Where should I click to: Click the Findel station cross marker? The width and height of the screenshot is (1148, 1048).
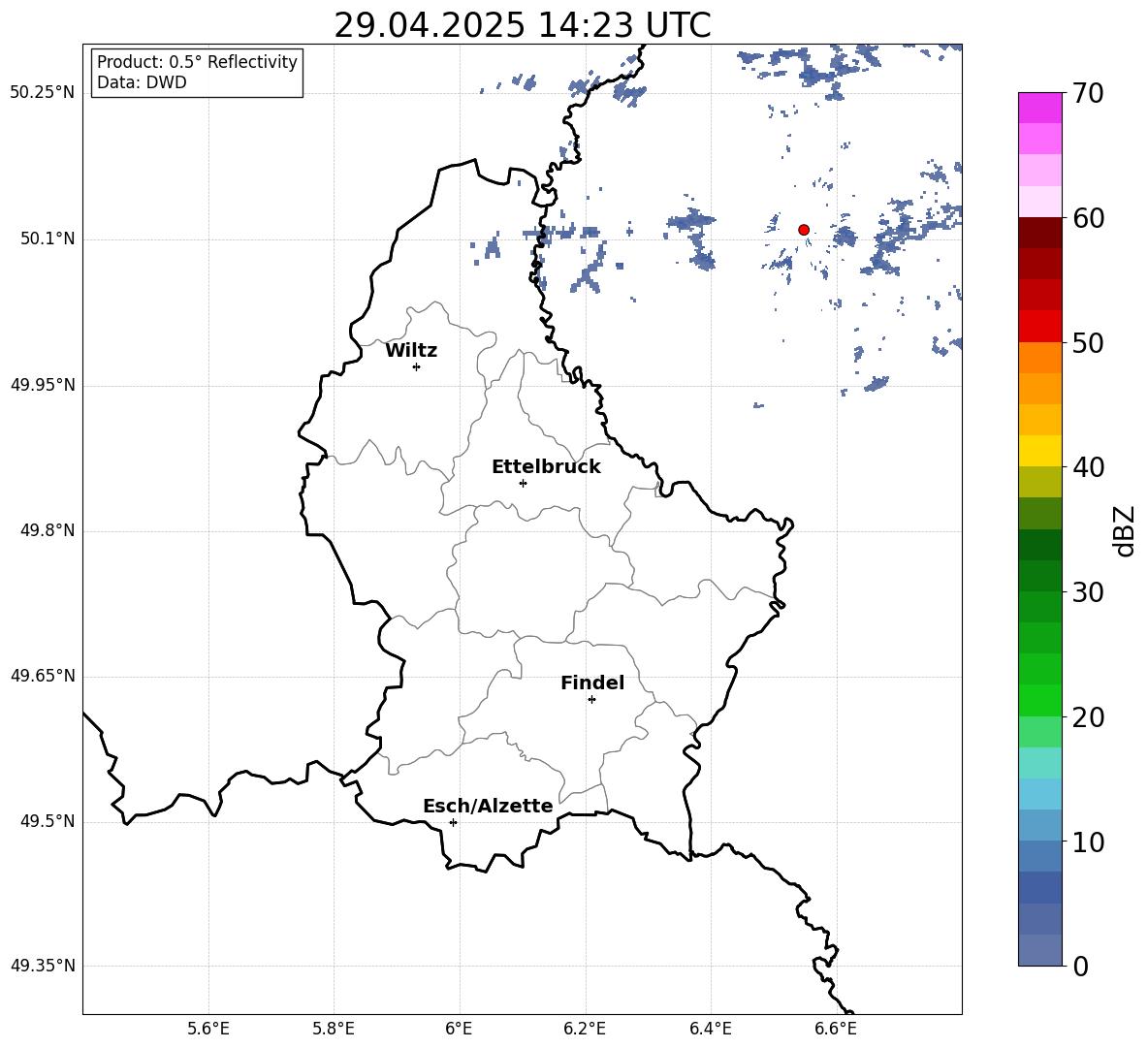tap(591, 700)
